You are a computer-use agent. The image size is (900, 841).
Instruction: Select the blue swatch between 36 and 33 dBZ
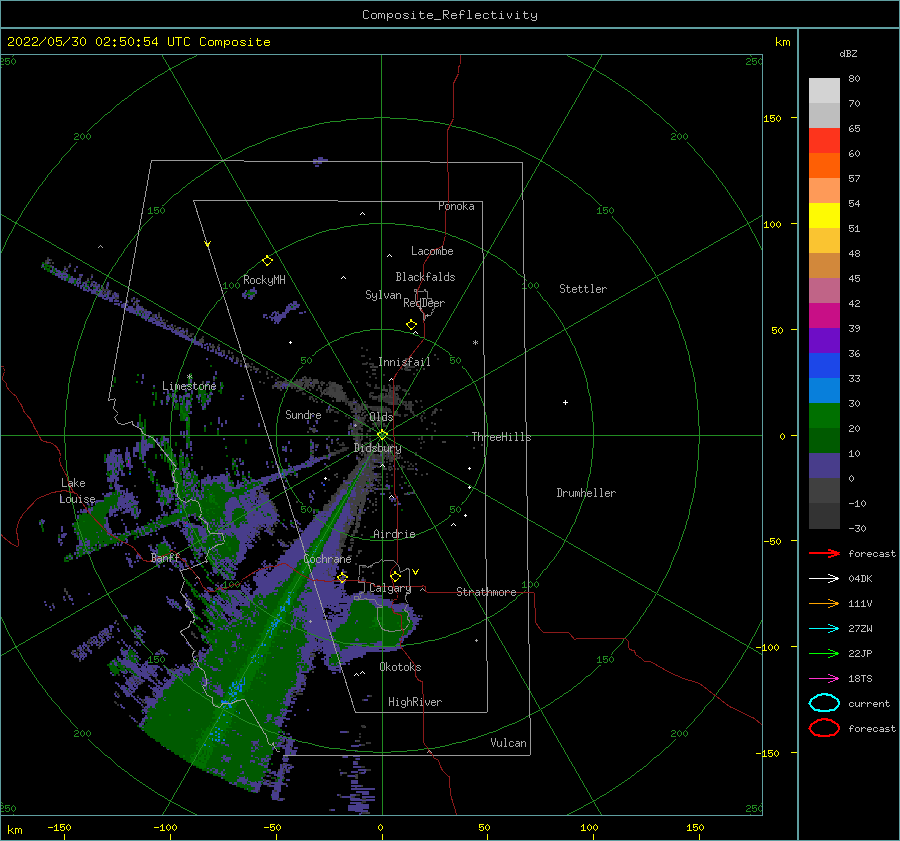pyautogui.click(x=824, y=366)
